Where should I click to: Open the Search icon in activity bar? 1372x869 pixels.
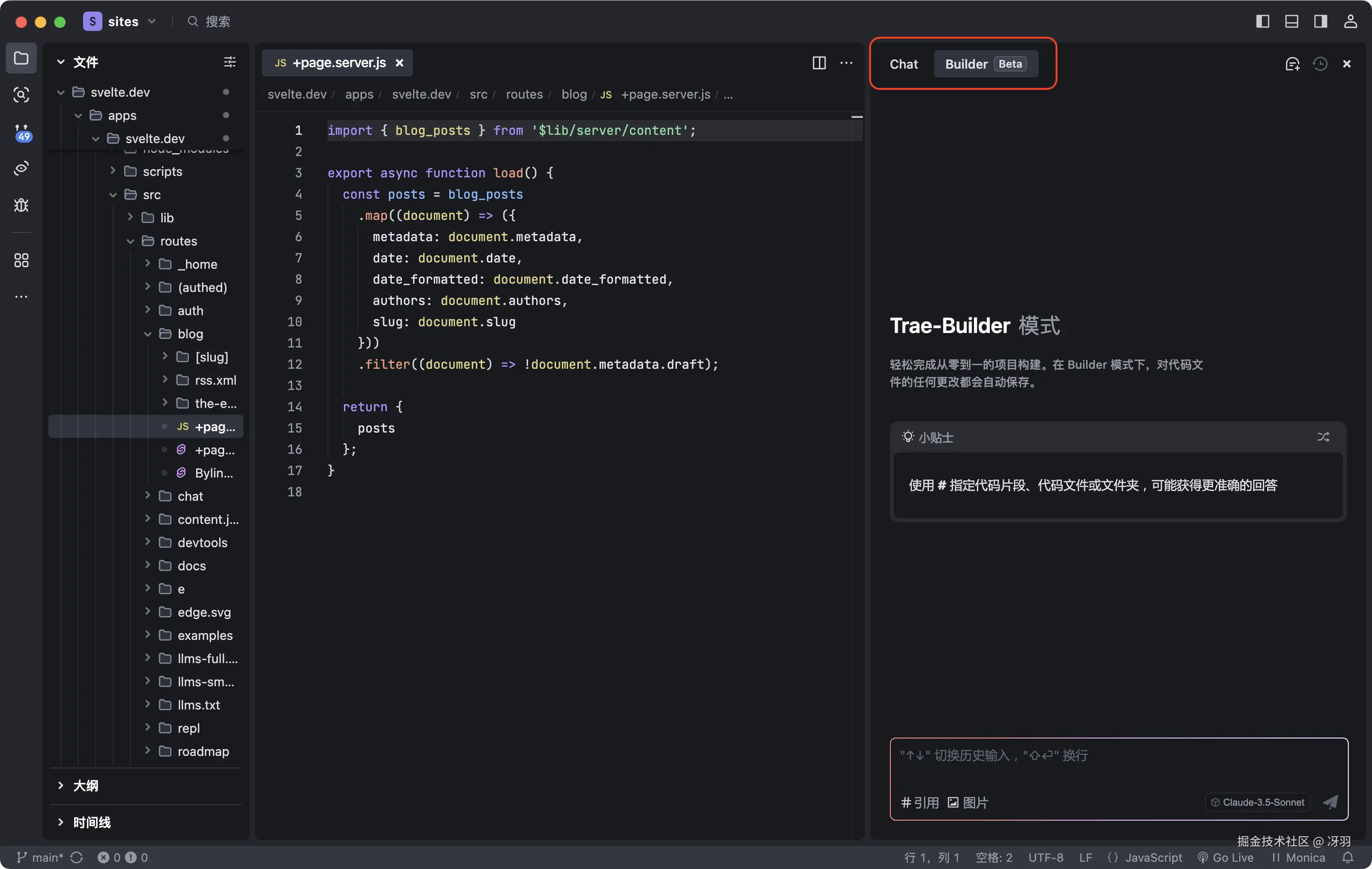21,95
